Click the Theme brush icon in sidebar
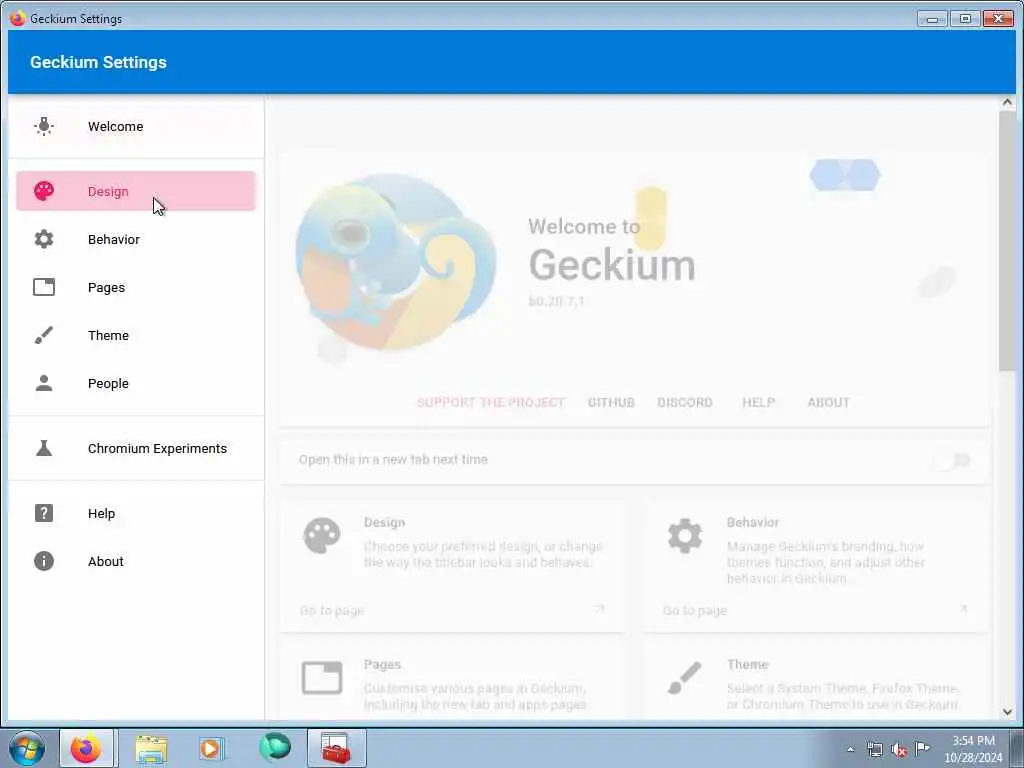 coord(44,335)
